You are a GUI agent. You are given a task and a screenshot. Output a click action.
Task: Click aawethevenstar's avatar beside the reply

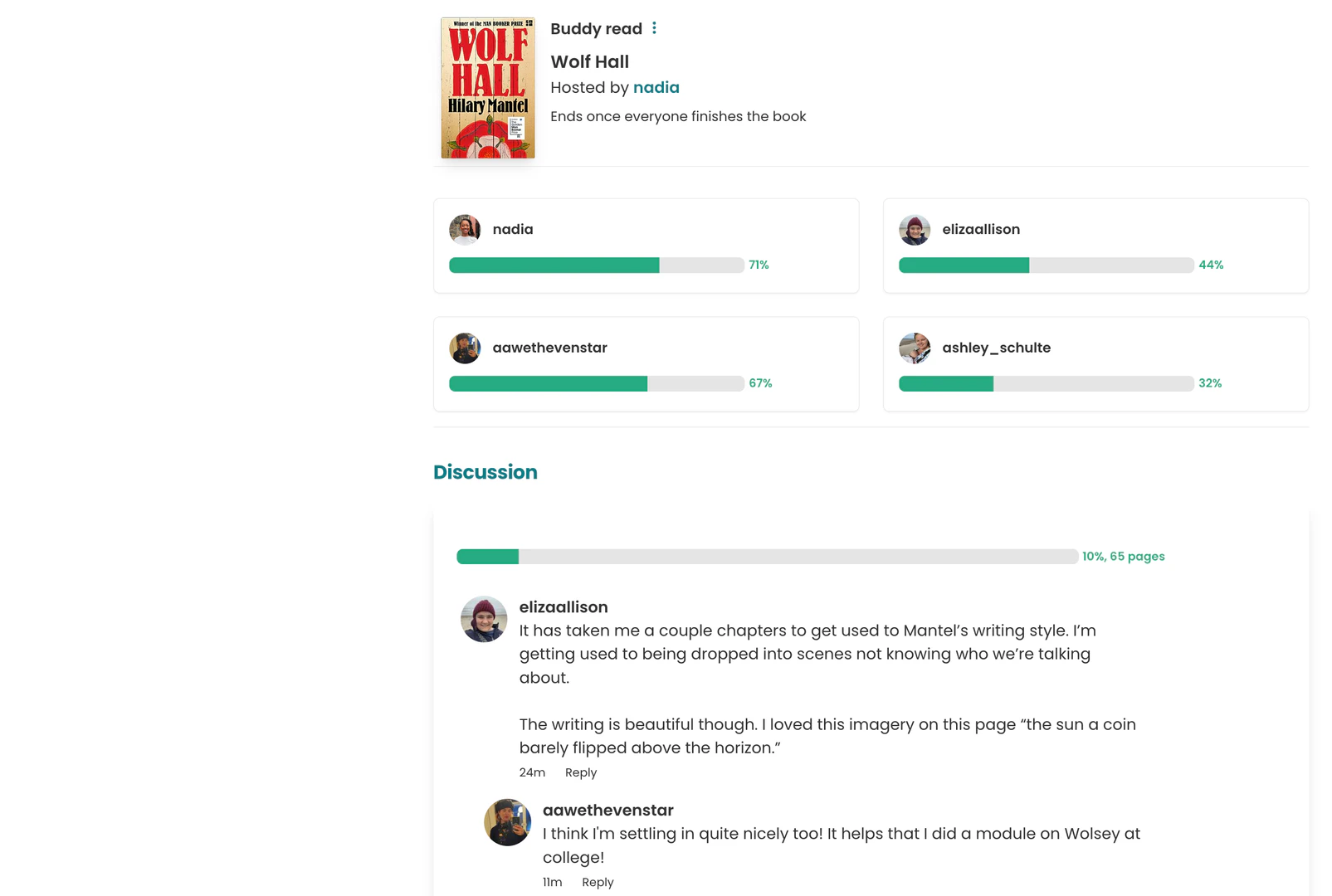[507, 822]
